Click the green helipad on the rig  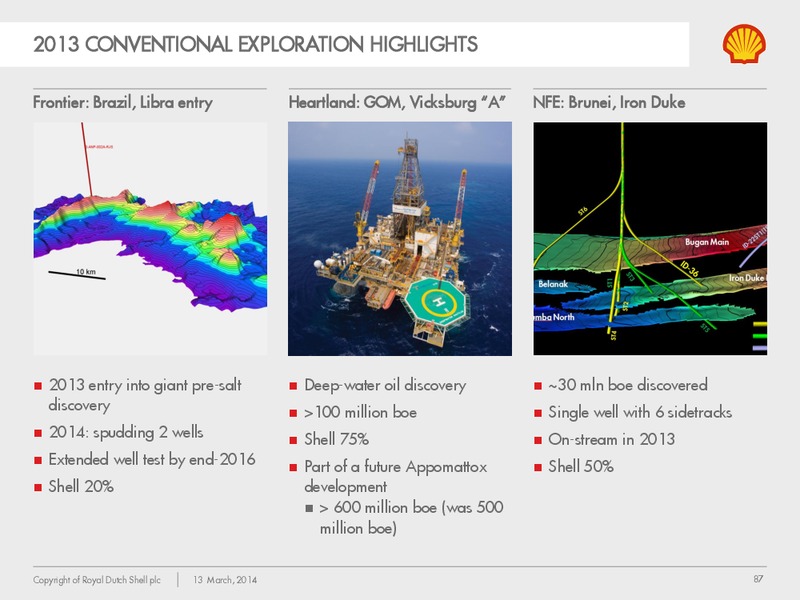(436, 302)
